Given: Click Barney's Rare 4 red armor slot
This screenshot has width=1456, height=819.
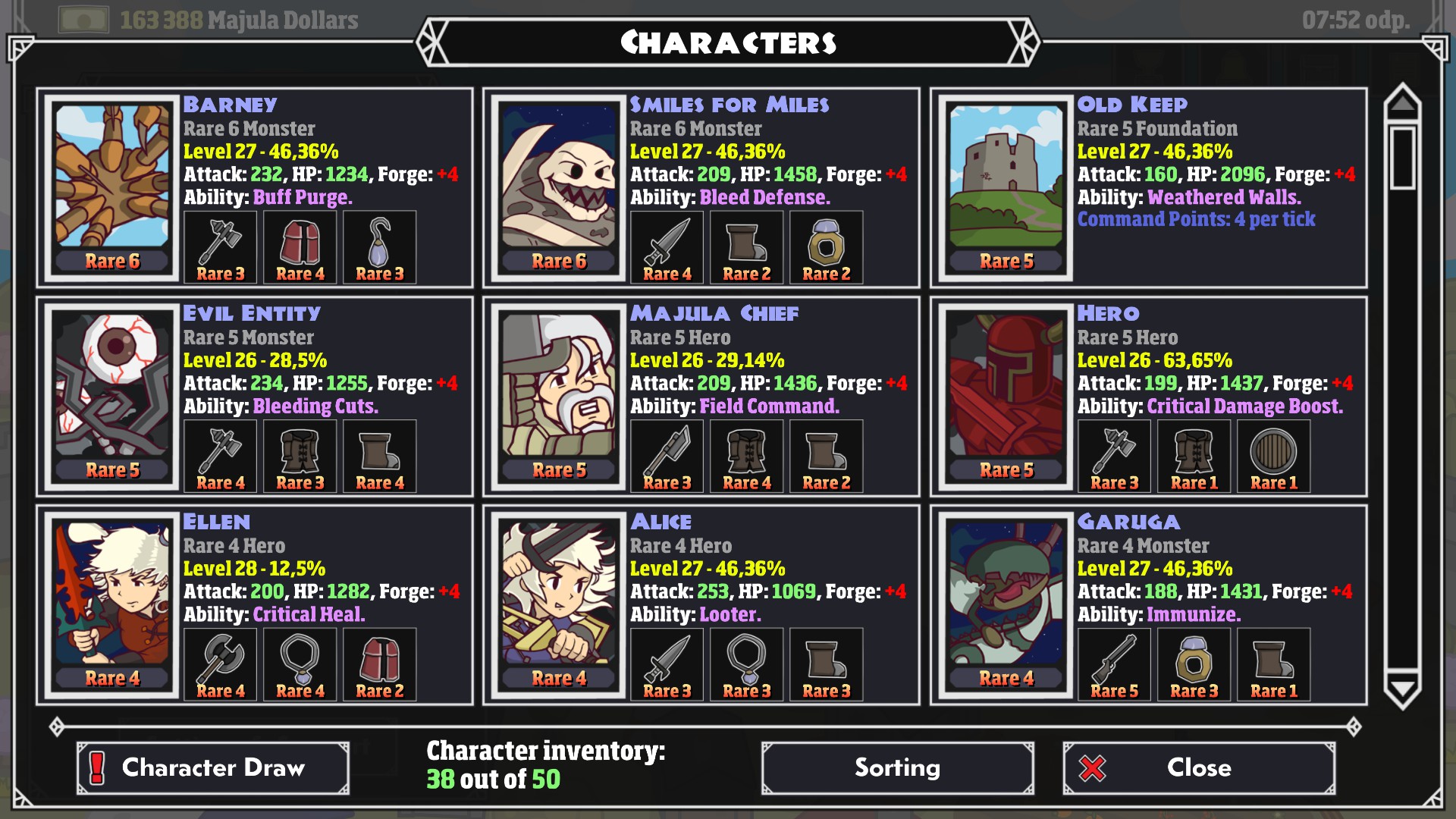Looking at the screenshot, I should tap(300, 247).
